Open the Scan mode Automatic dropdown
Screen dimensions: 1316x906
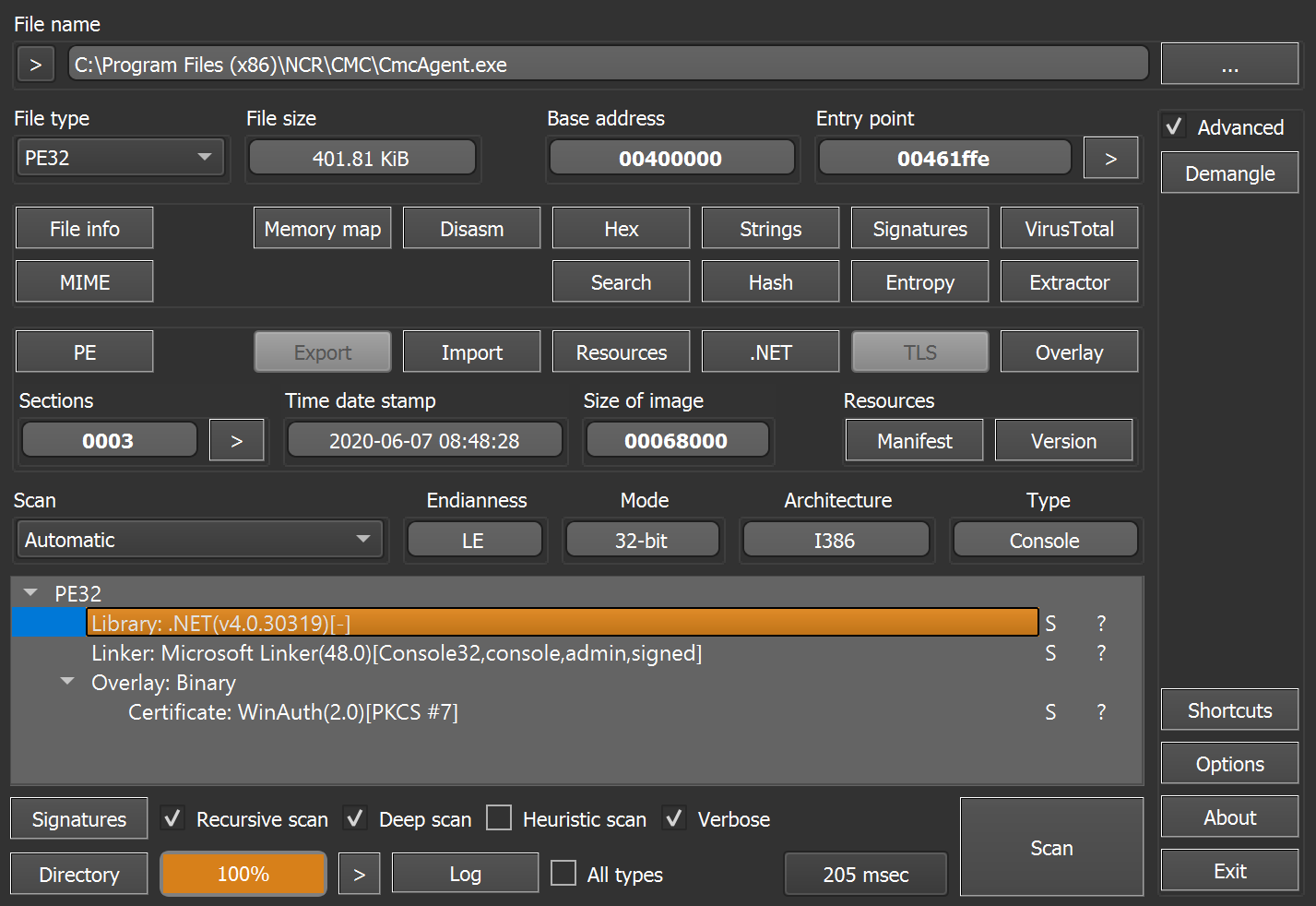(198, 540)
